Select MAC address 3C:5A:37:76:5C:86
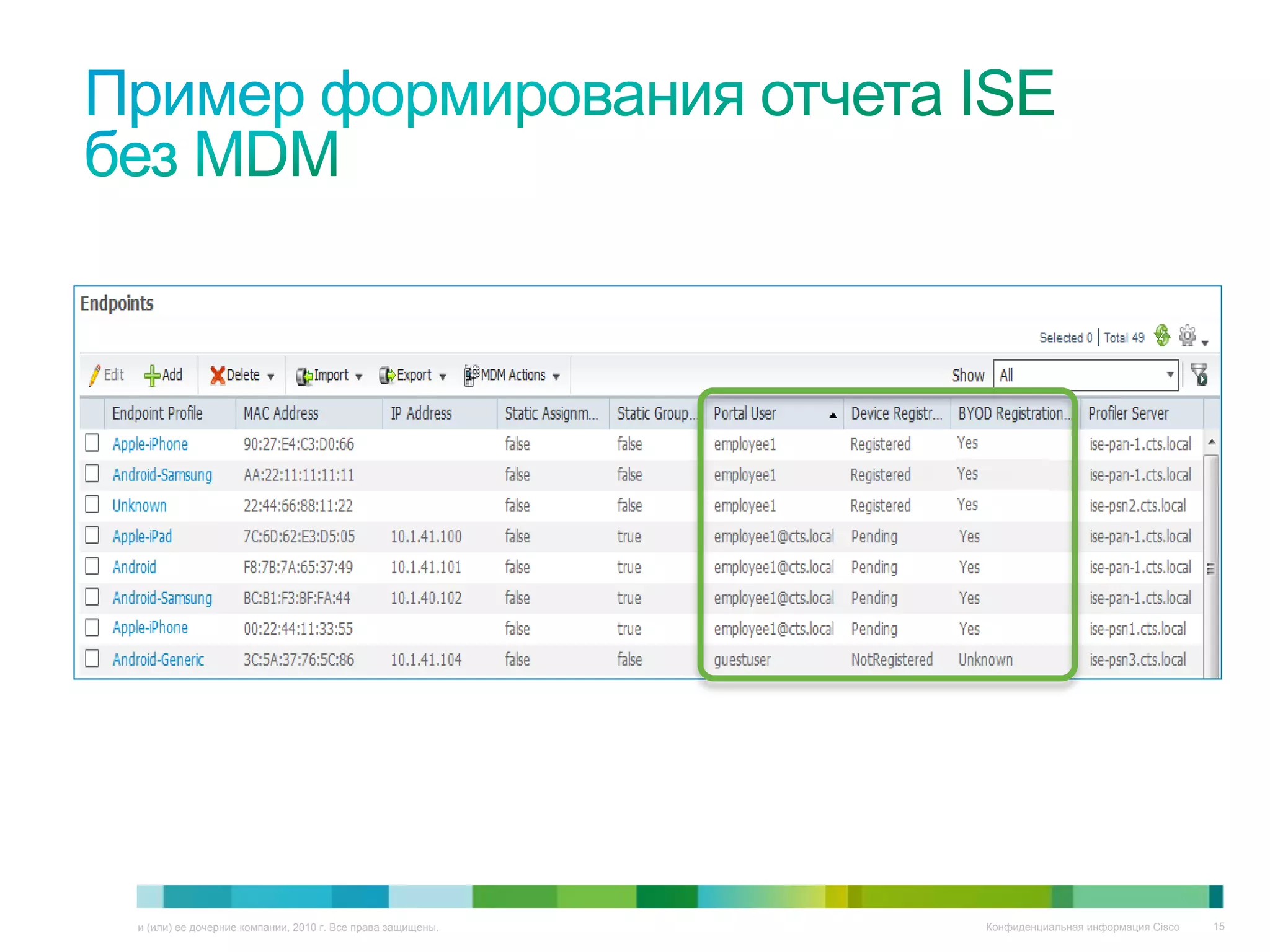 pyautogui.click(x=298, y=659)
